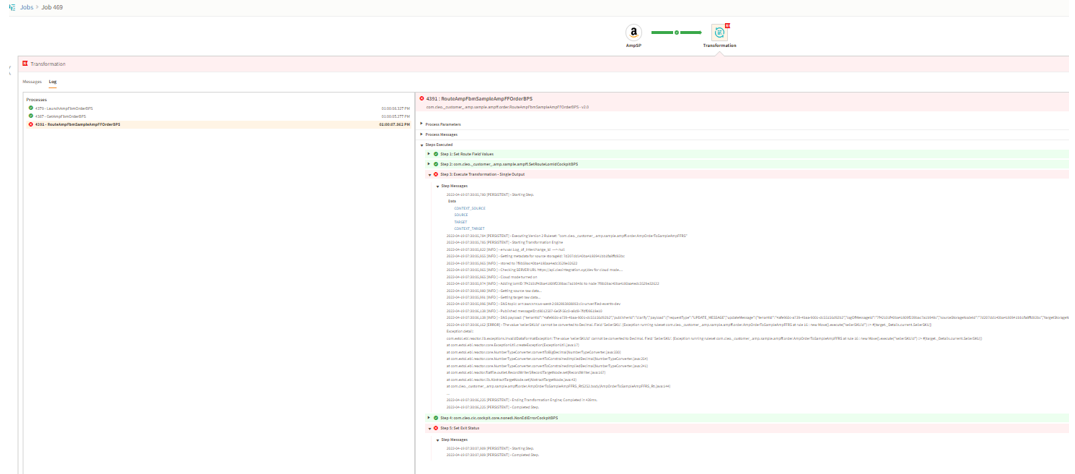Expand Step 1: Set Route Field Values
The width and height of the screenshot is (1075, 474).
[429, 154]
